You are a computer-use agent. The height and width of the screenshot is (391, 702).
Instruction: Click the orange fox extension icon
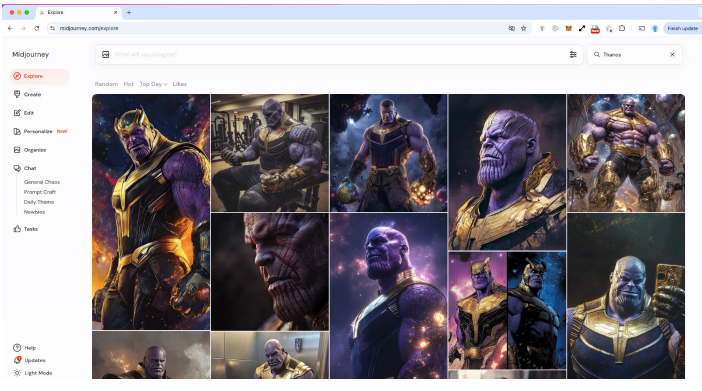tap(569, 28)
